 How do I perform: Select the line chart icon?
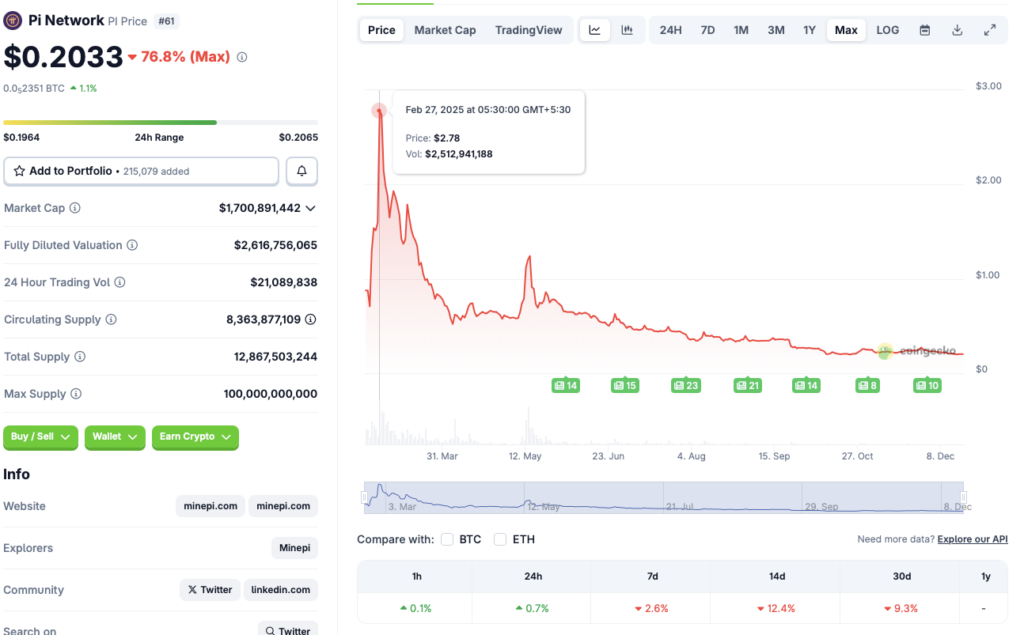[595, 30]
